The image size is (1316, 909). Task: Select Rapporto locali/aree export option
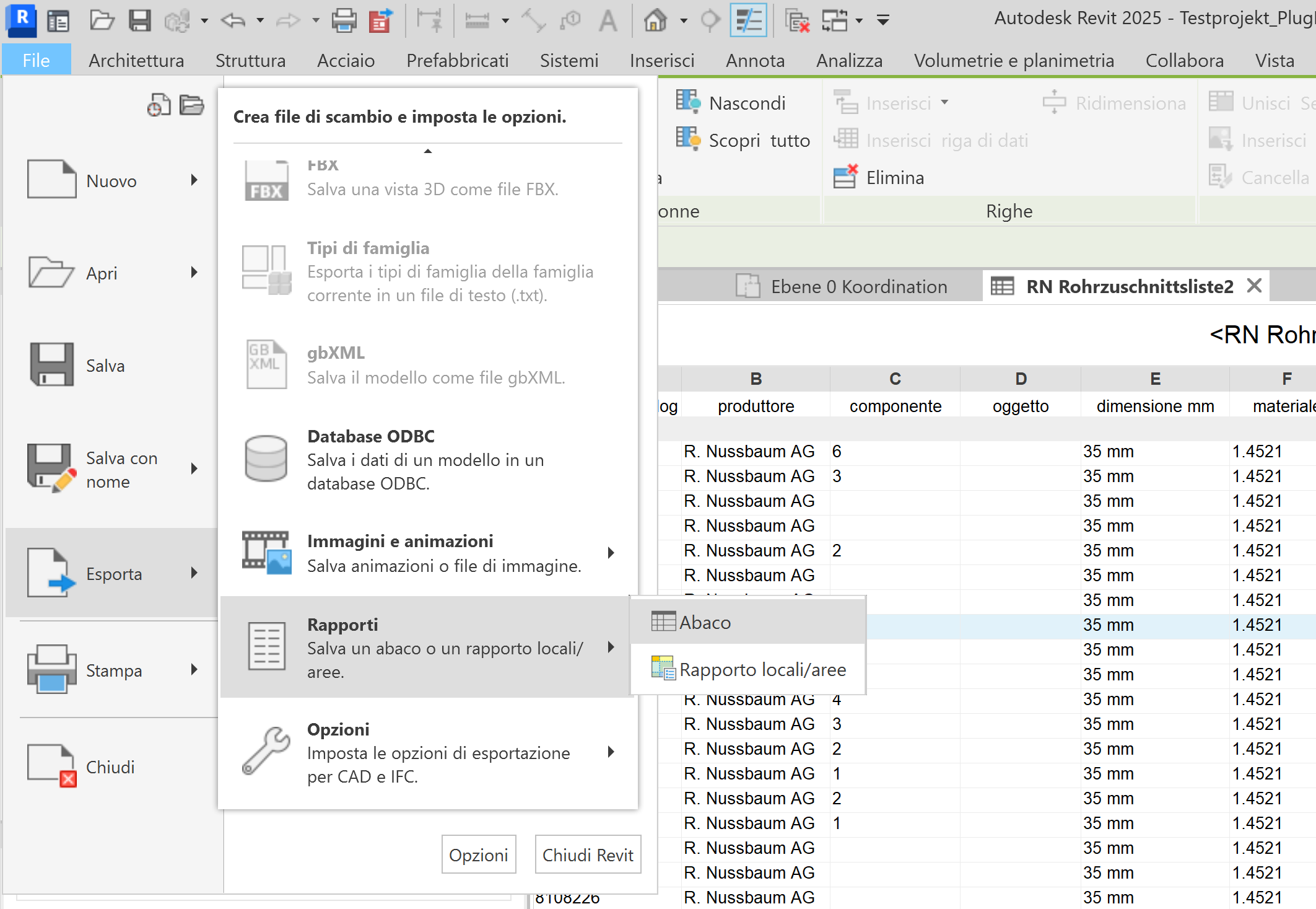pos(762,669)
